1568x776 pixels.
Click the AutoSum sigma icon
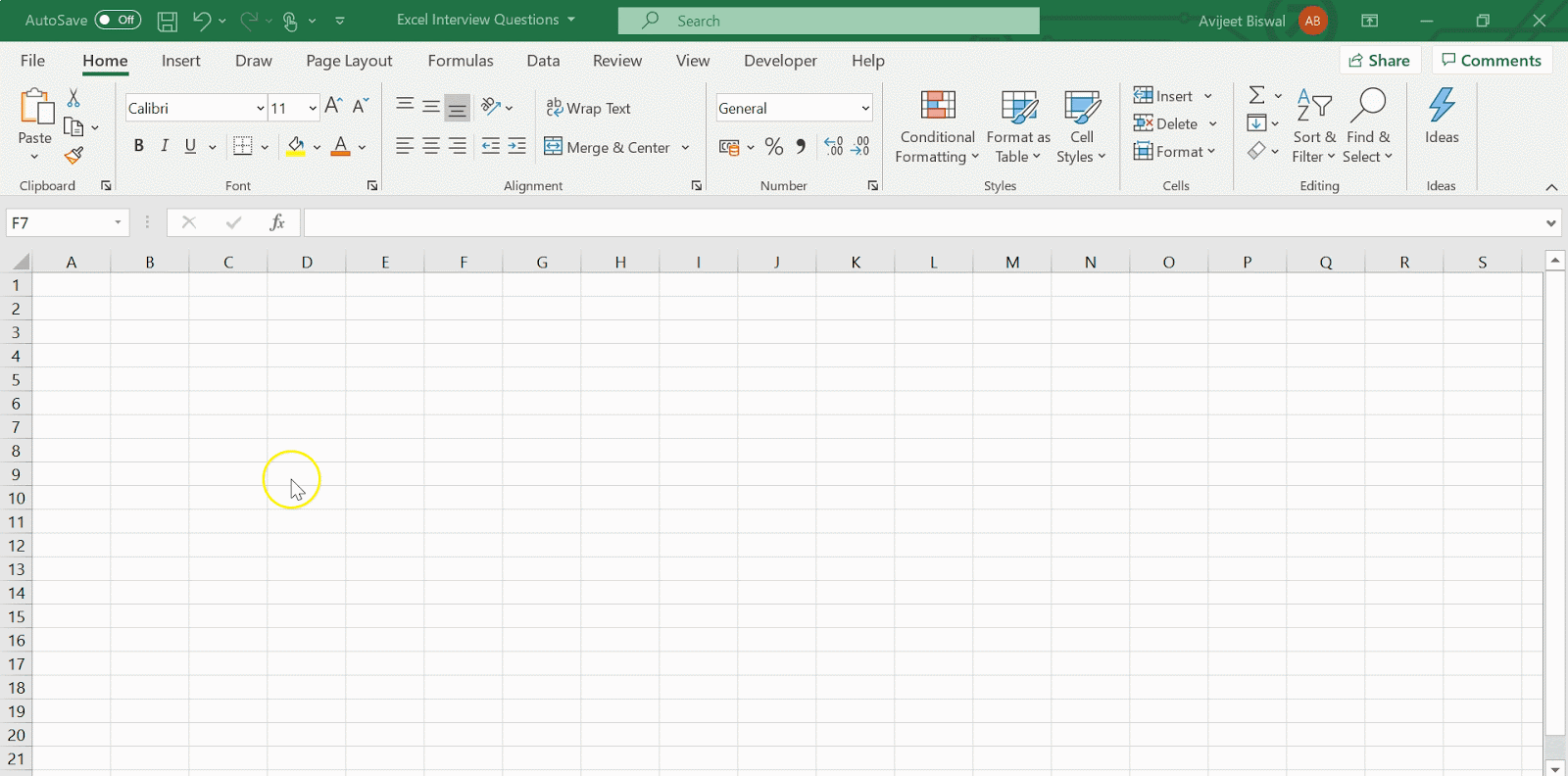pos(1256,95)
